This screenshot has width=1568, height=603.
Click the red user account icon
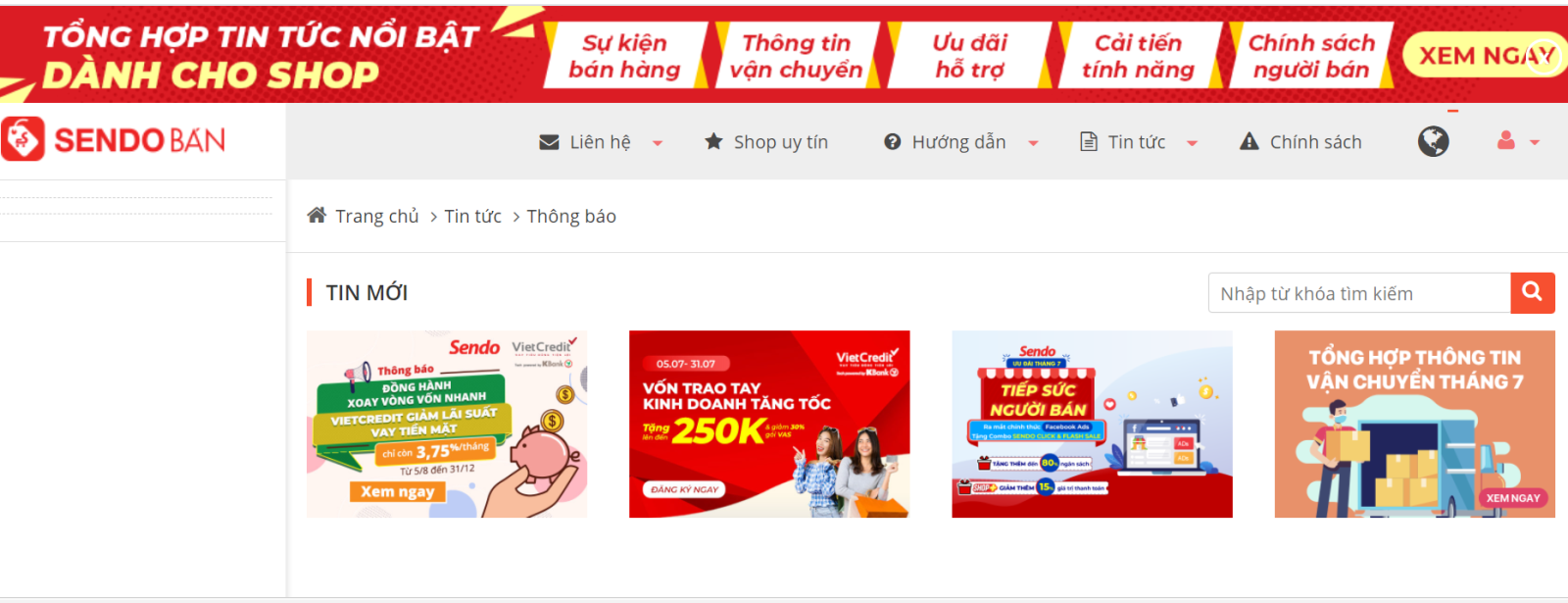tap(1506, 141)
